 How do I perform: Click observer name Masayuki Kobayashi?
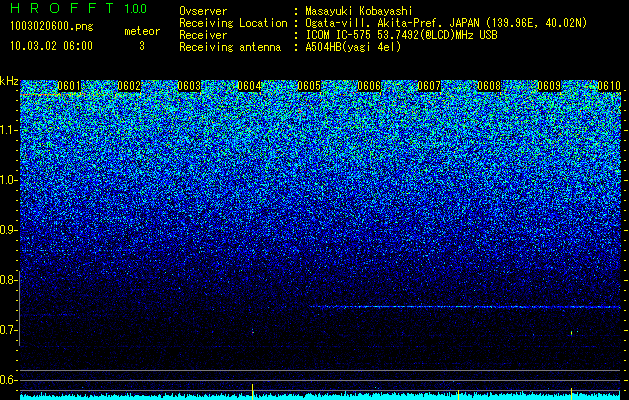pos(359,11)
